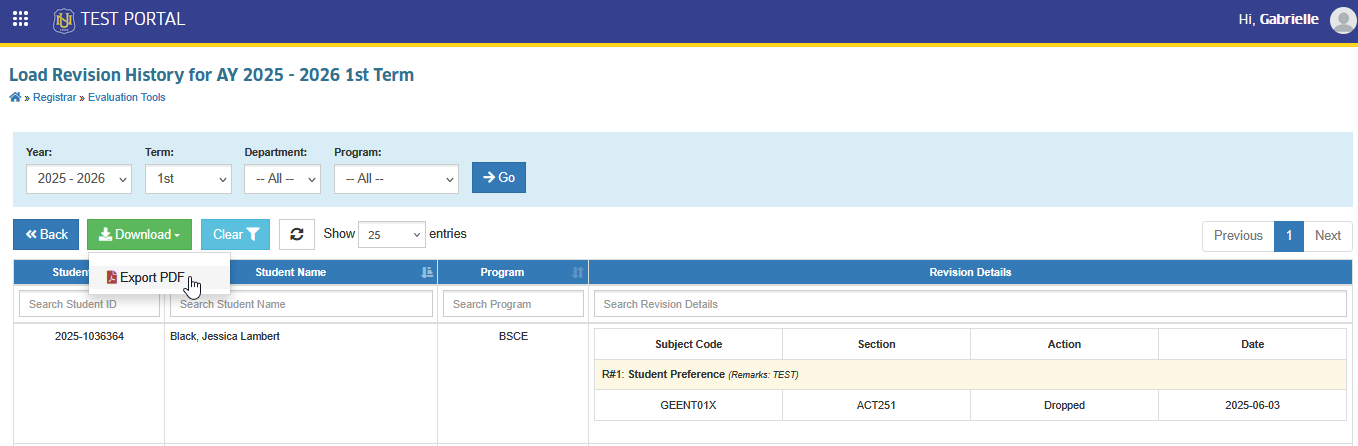Viewport: 1358px width, 446px height.
Task: Click the university logo in header
Action: click(63, 19)
